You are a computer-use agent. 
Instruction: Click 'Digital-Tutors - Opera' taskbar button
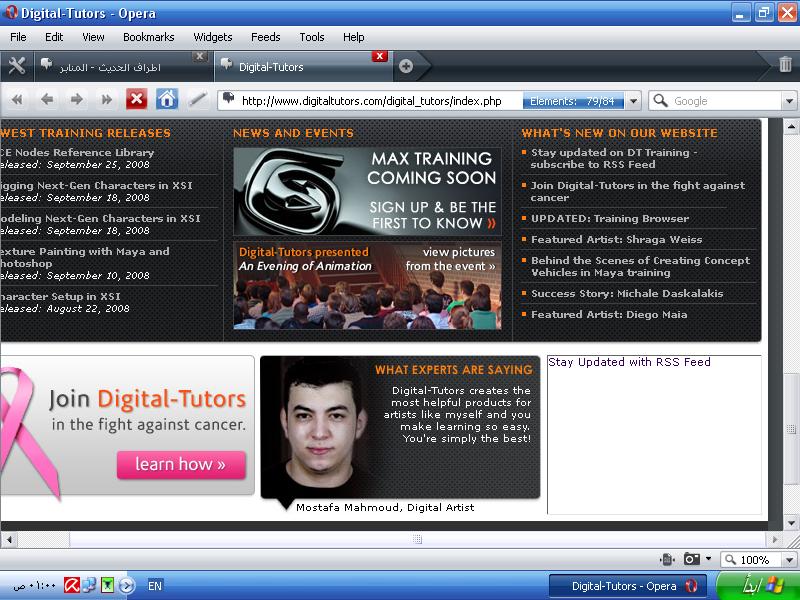(x=628, y=586)
